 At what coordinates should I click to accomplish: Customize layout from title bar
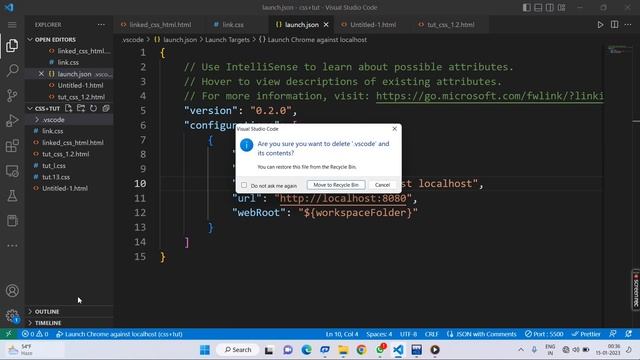pos(562,8)
